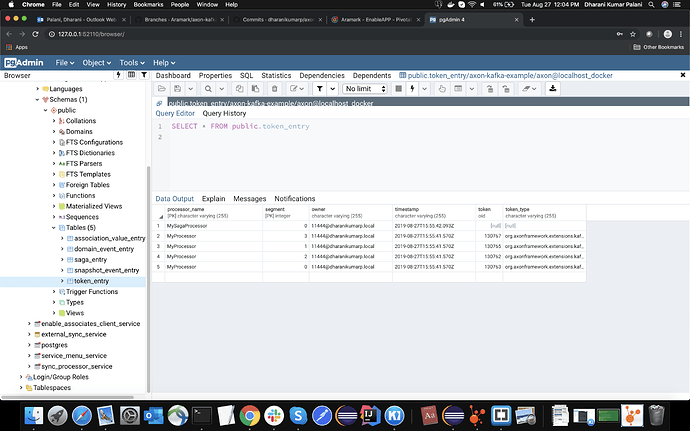Open the pgAdmin Tools menu
The width and height of the screenshot is (690, 431).
(x=132, y=63)
